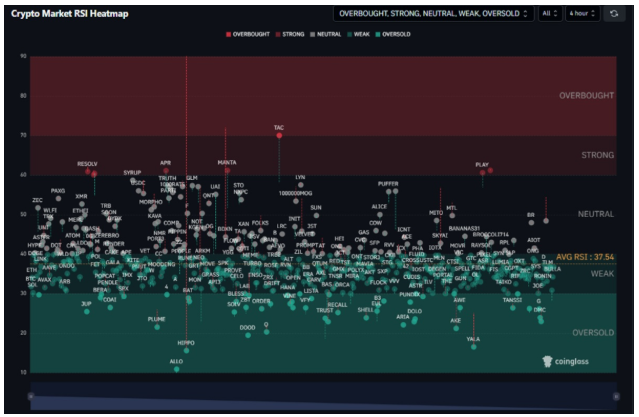Click the left handle of range slider

click(31, 397)
